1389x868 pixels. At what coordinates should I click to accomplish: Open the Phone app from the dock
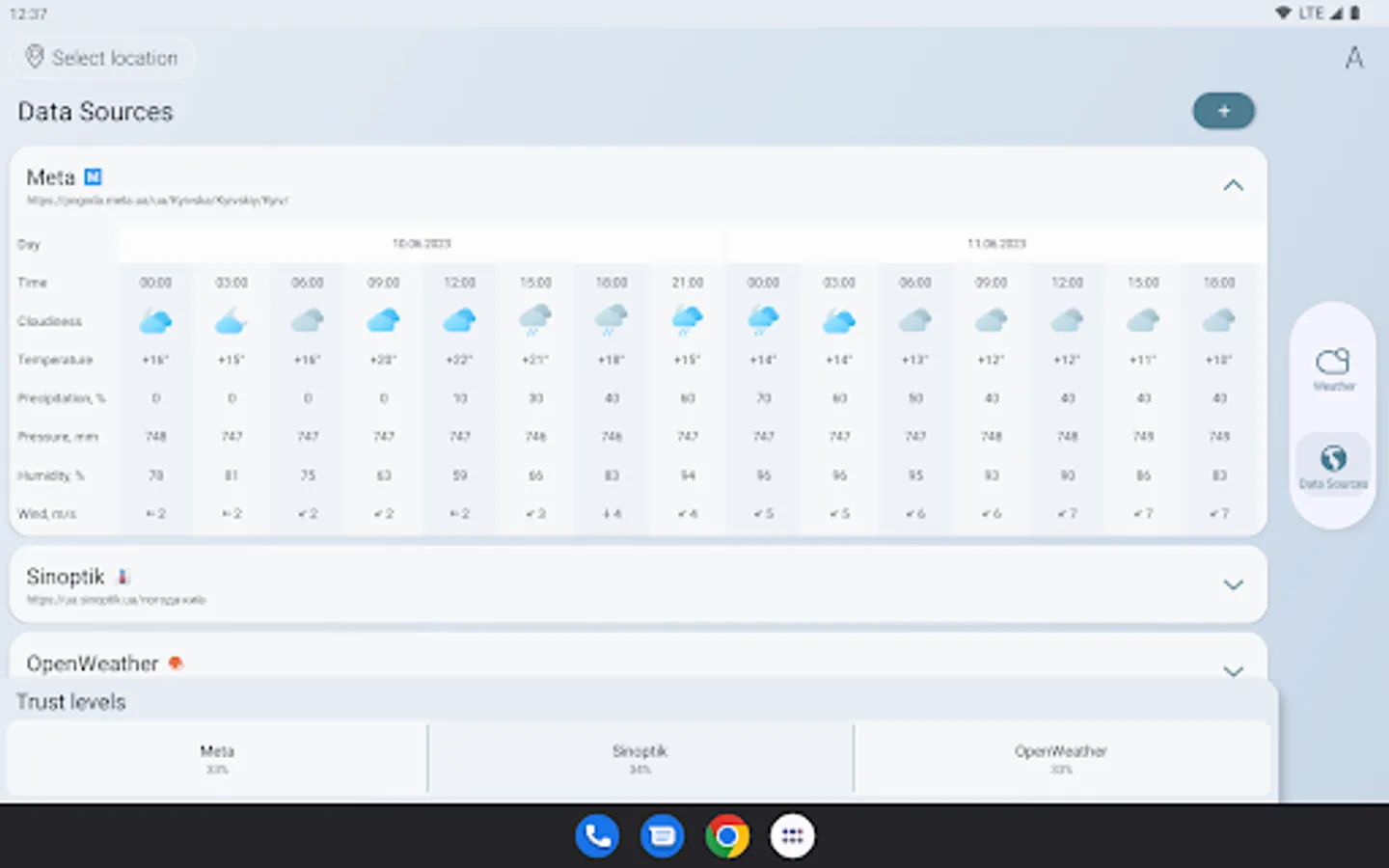point(598,836)
